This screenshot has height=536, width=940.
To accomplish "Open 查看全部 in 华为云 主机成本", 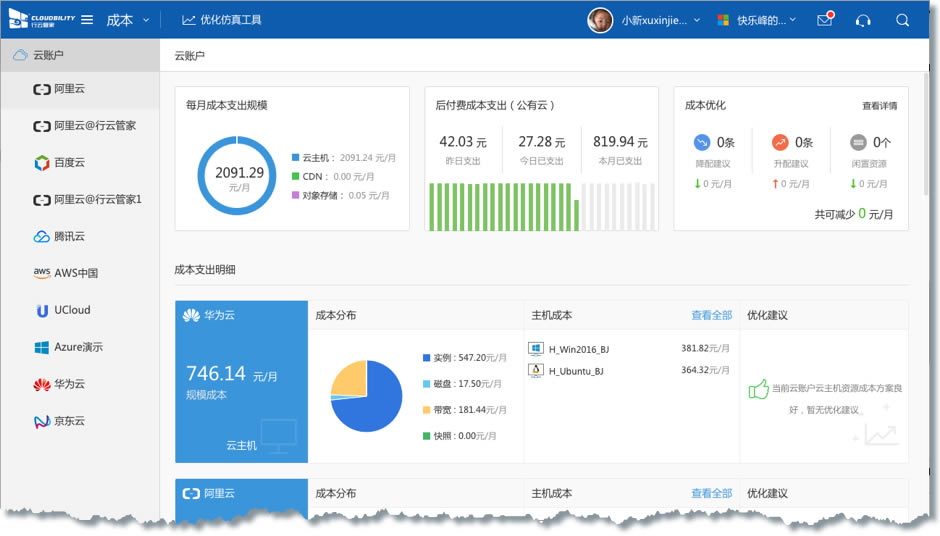I will [x=712, y=315].
